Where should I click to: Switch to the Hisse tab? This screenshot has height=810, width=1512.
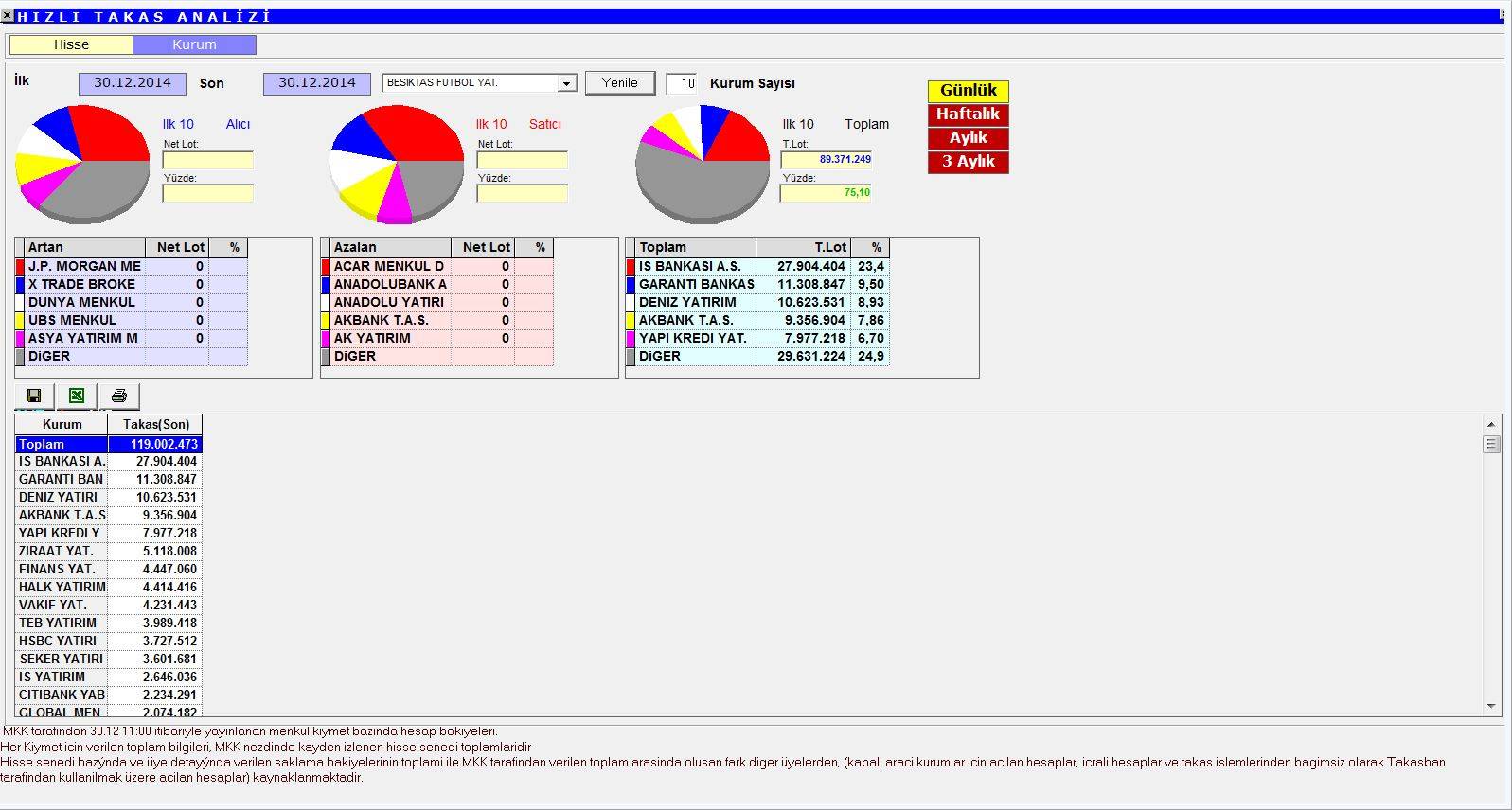(71, 44)
